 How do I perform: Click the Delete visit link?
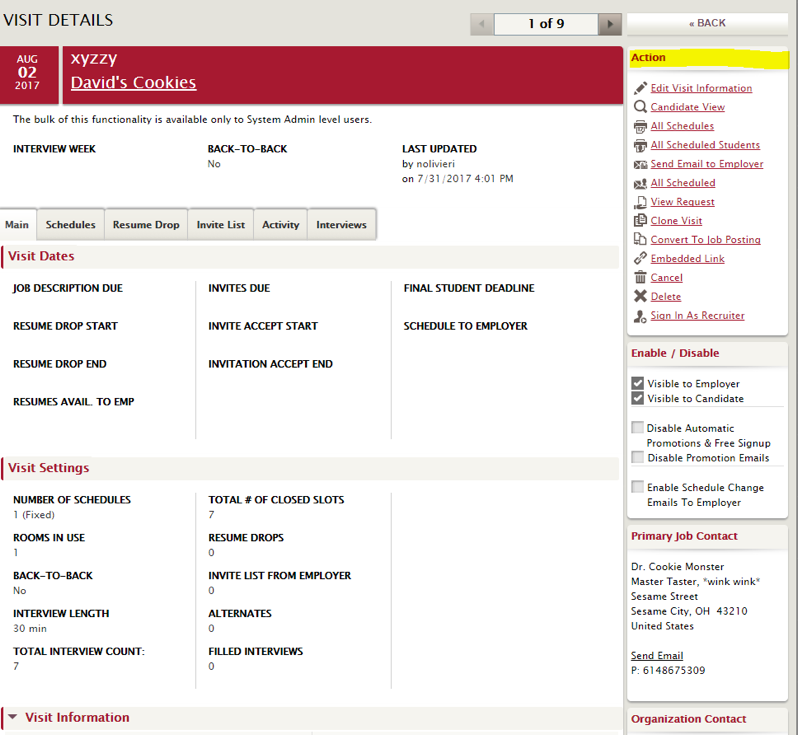[666, 296]
